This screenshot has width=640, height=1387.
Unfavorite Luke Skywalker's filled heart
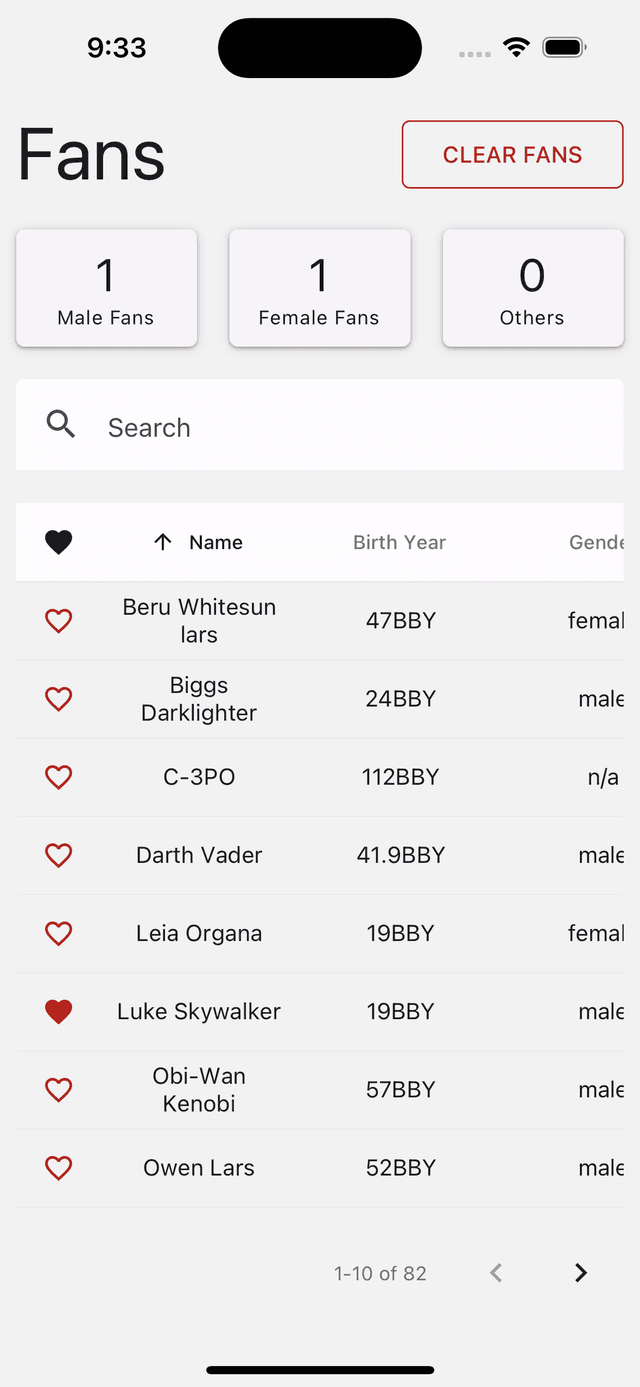[59, 1011]
